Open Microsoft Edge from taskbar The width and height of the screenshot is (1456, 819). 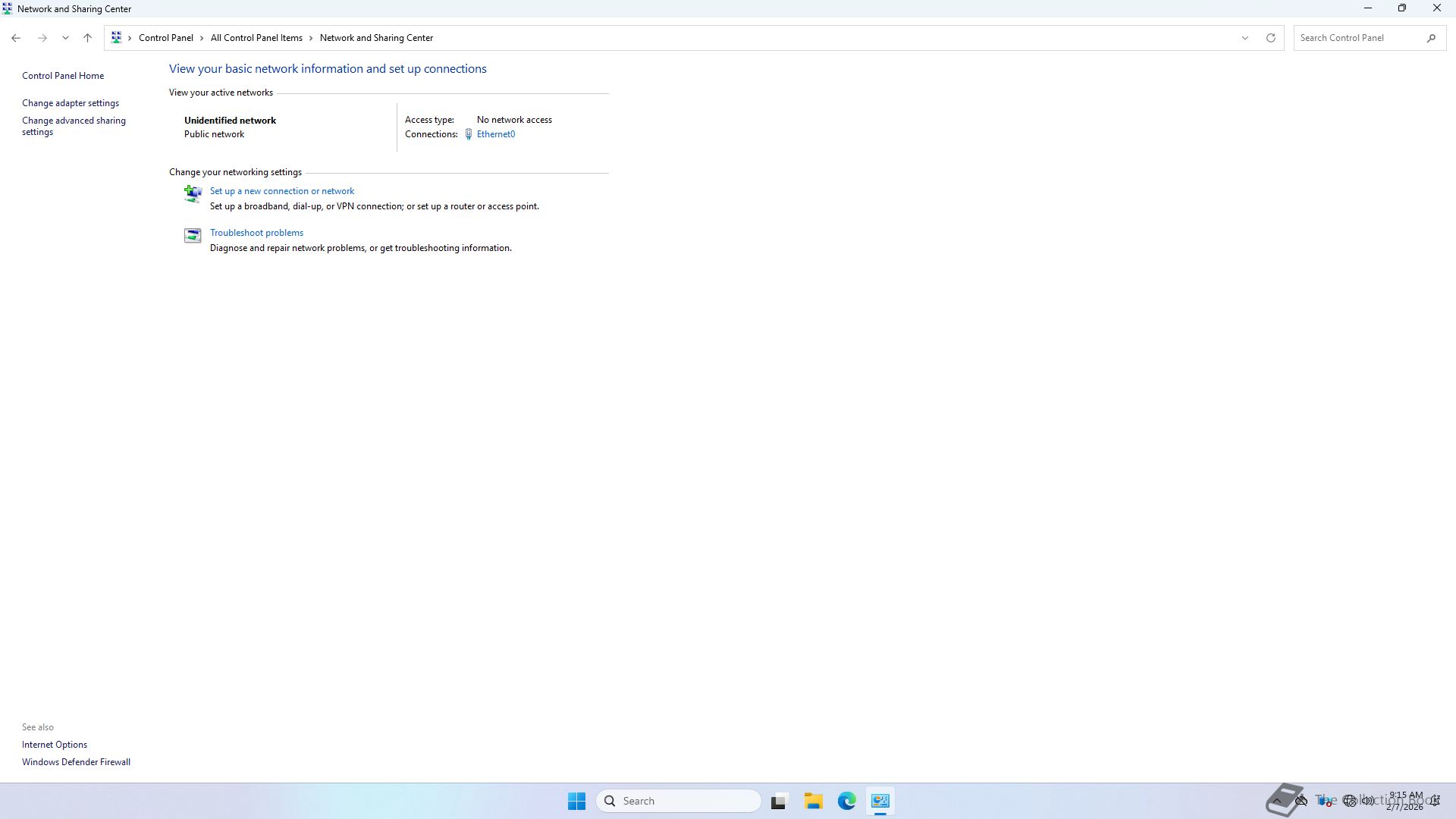[846, 801]
